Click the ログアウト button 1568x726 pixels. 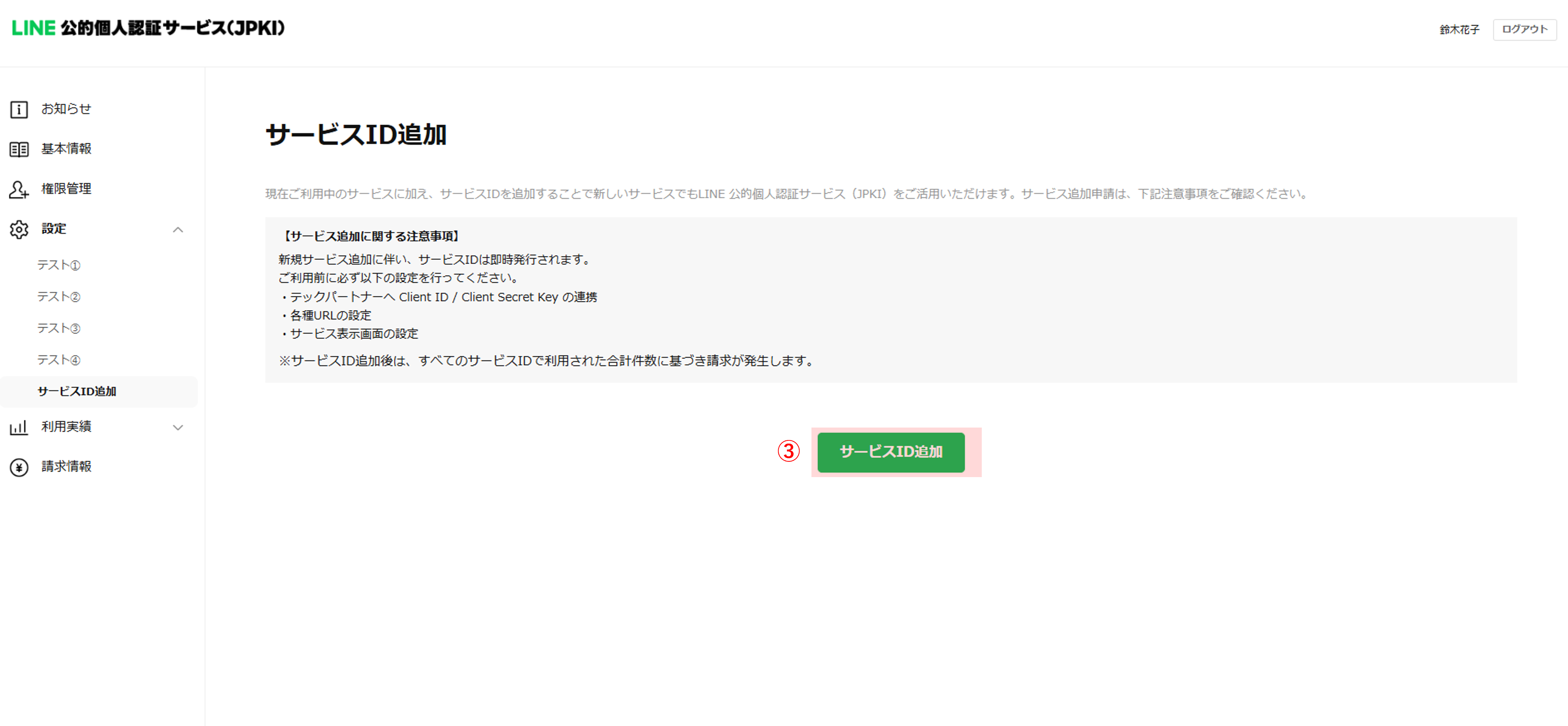[1524, 29]
